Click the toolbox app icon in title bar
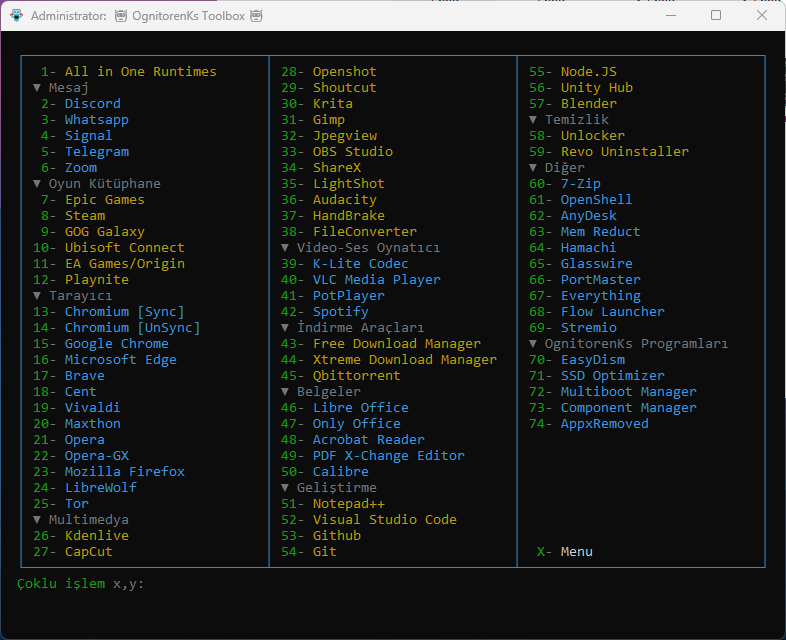The width and height of the screenshot is (786, 640). [x=17, y=16]
